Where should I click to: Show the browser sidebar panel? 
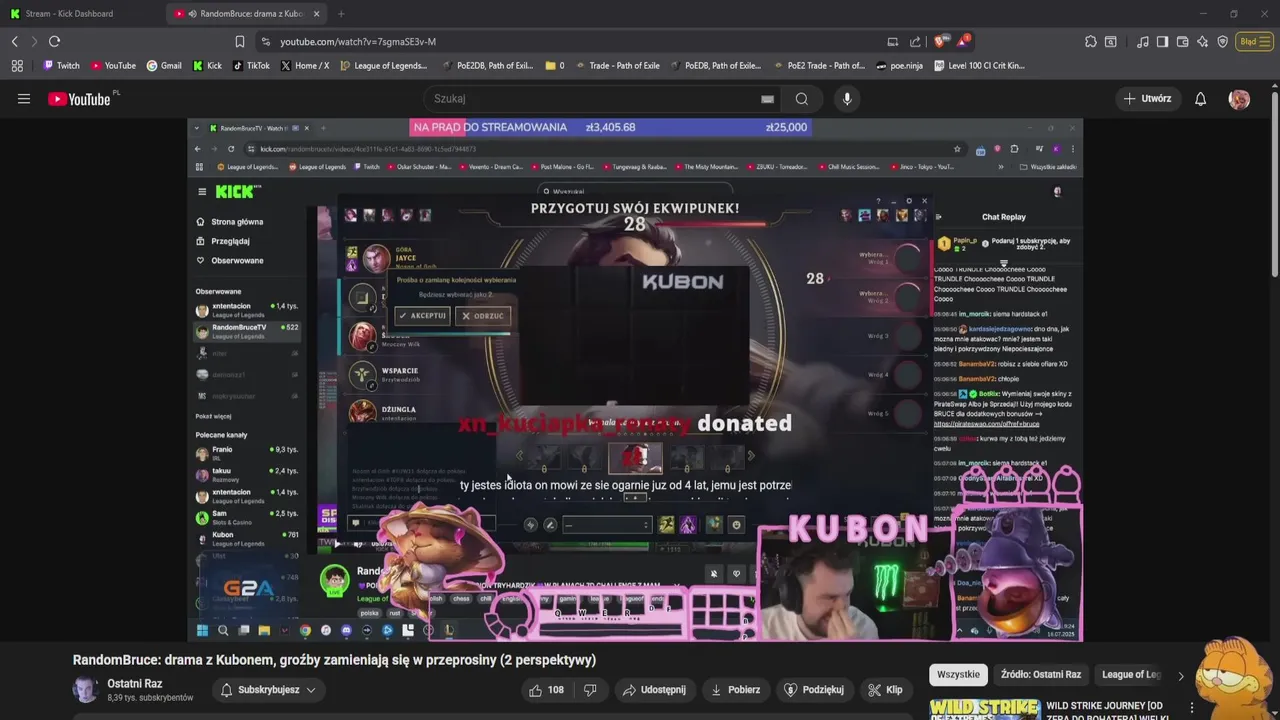(x=1162, y=41)
